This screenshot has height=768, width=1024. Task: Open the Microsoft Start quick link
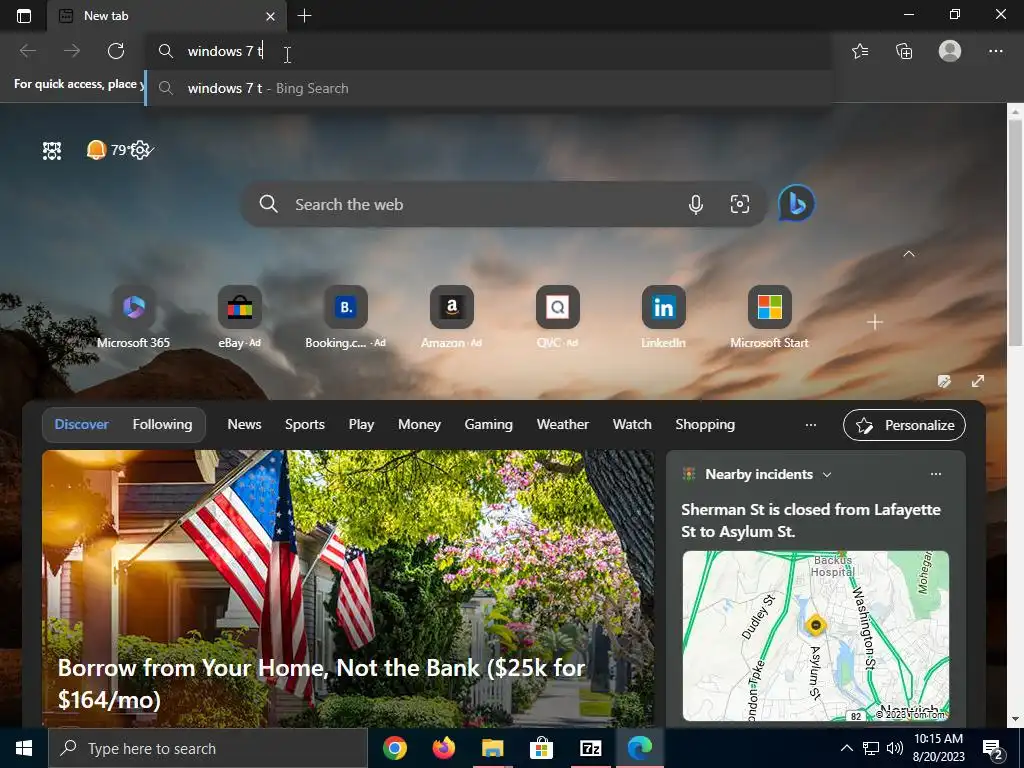click(769, 318)
